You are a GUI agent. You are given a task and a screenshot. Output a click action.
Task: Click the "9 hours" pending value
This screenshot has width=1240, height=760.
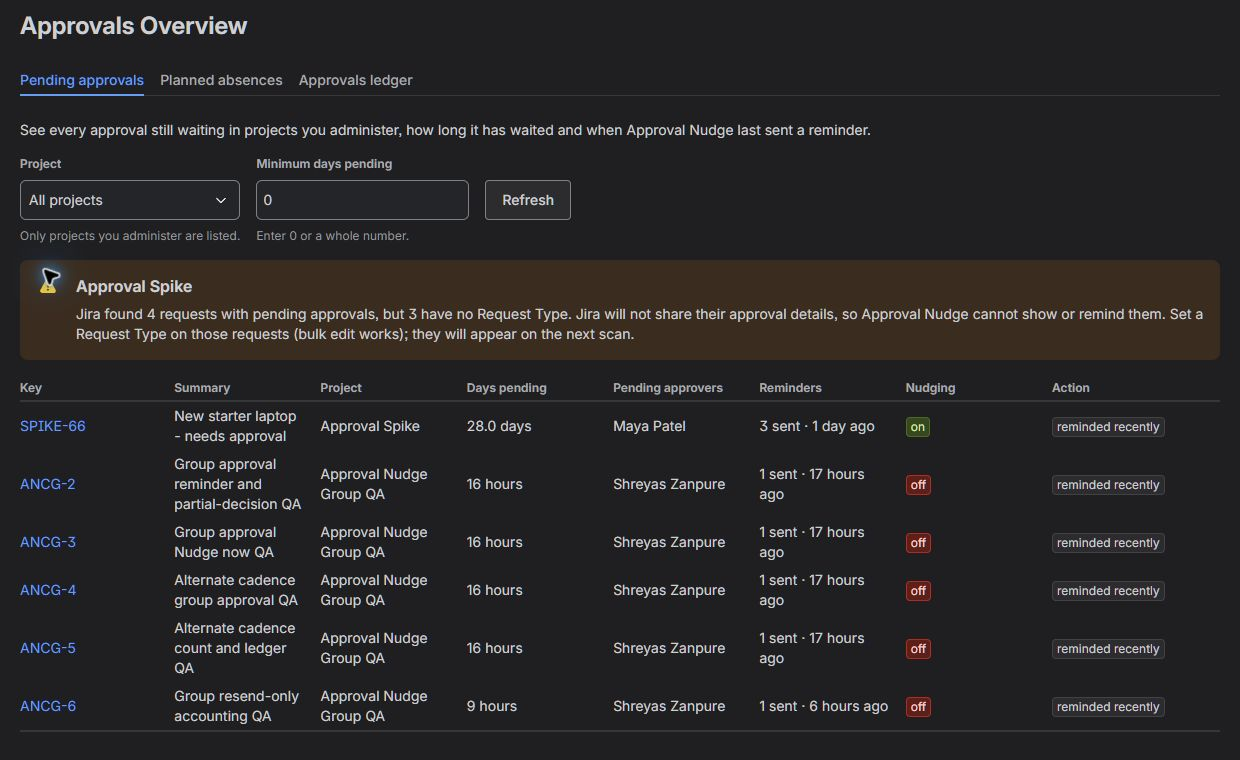pyautogui.click(x=492, y=706)
